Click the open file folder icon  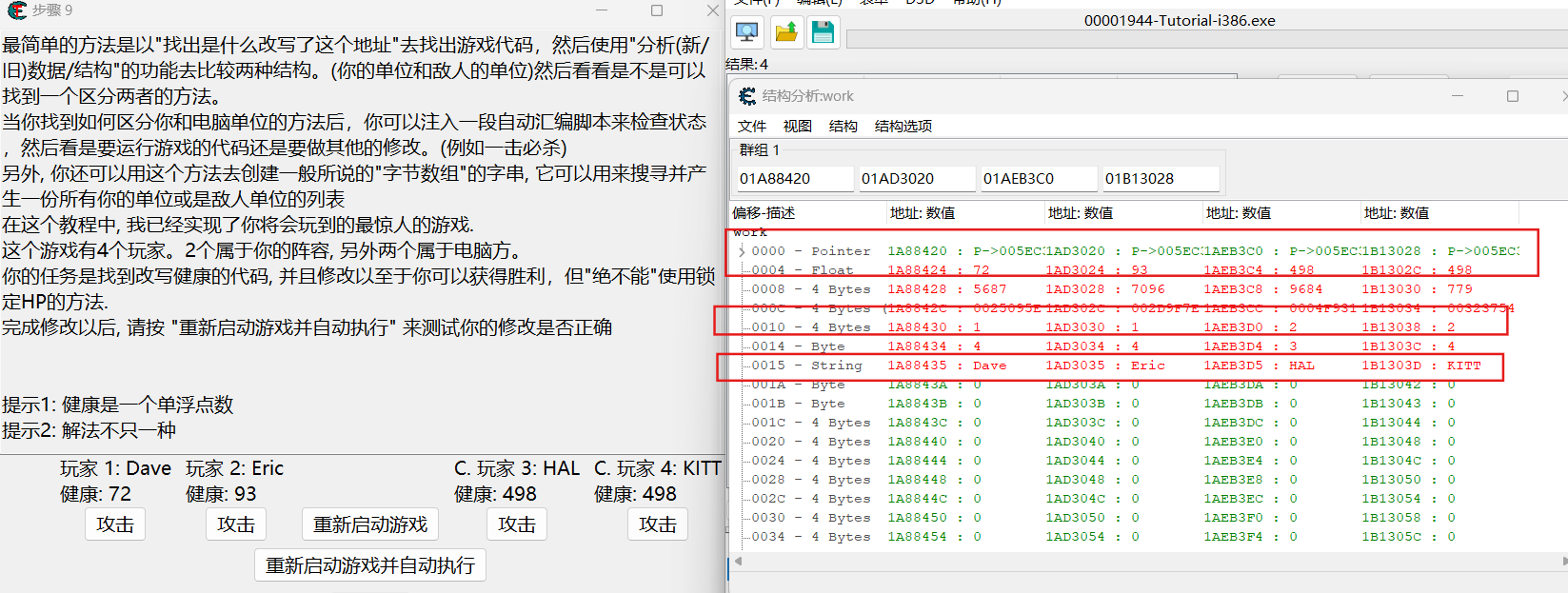pos(785,33)
